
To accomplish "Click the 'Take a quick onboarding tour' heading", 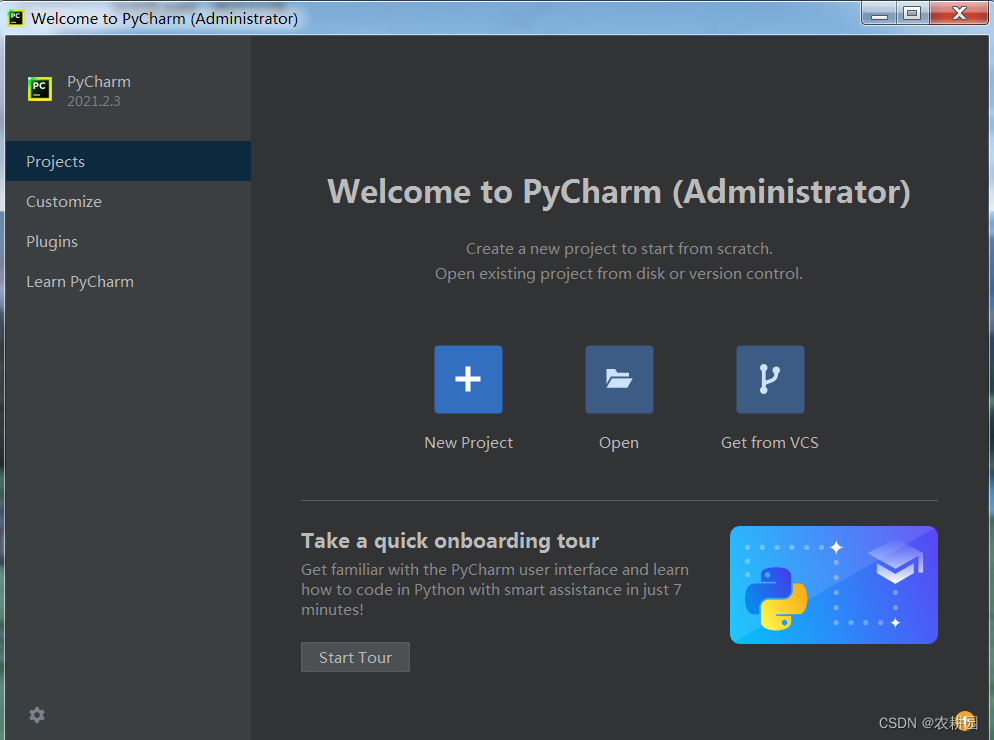I will 449,541.
